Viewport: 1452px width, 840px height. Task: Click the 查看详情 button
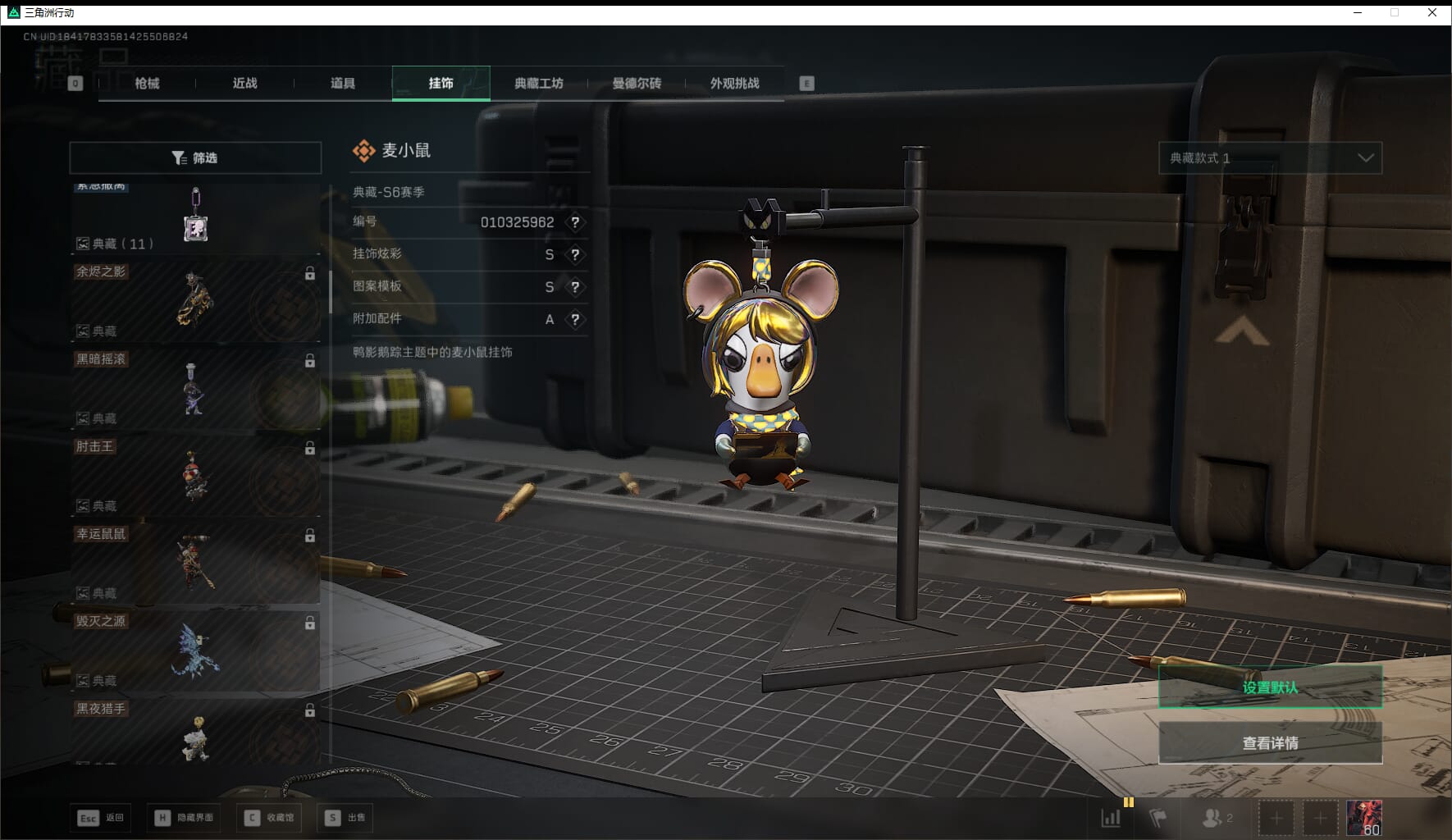(x=1270, y=743)
